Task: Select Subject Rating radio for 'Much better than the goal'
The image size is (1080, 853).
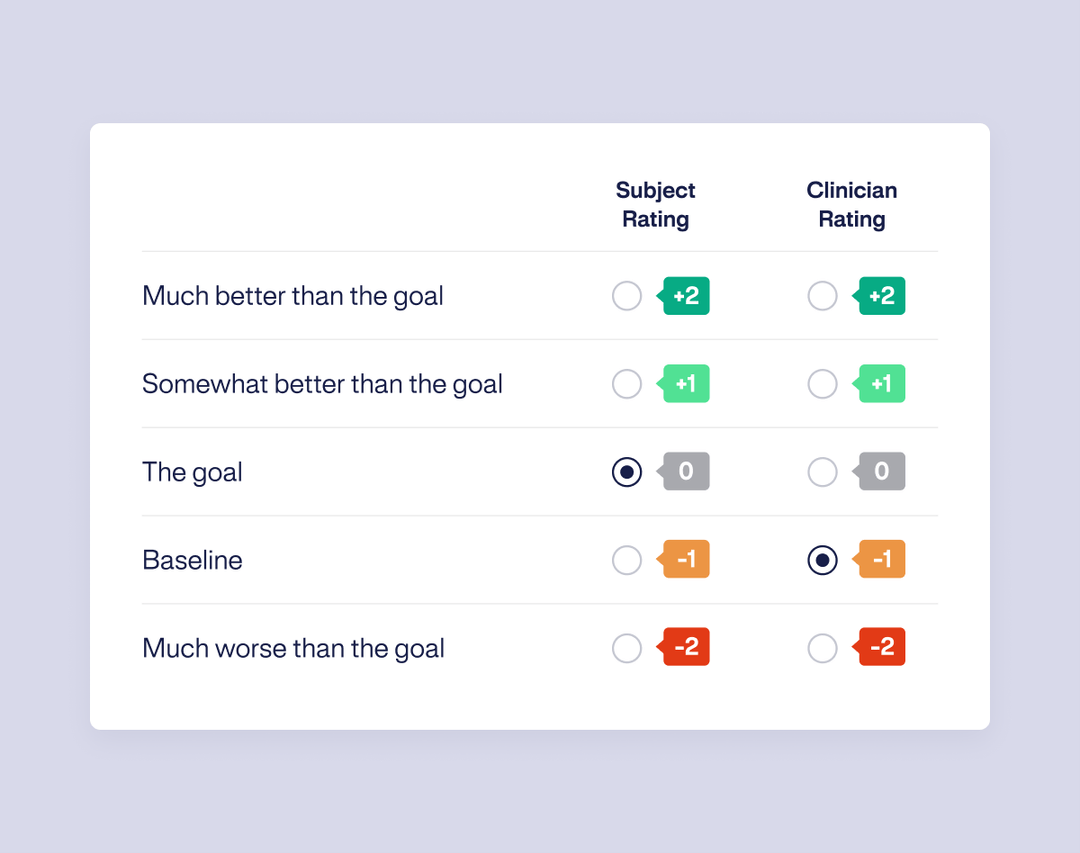Action: click(x=627, y=296)
